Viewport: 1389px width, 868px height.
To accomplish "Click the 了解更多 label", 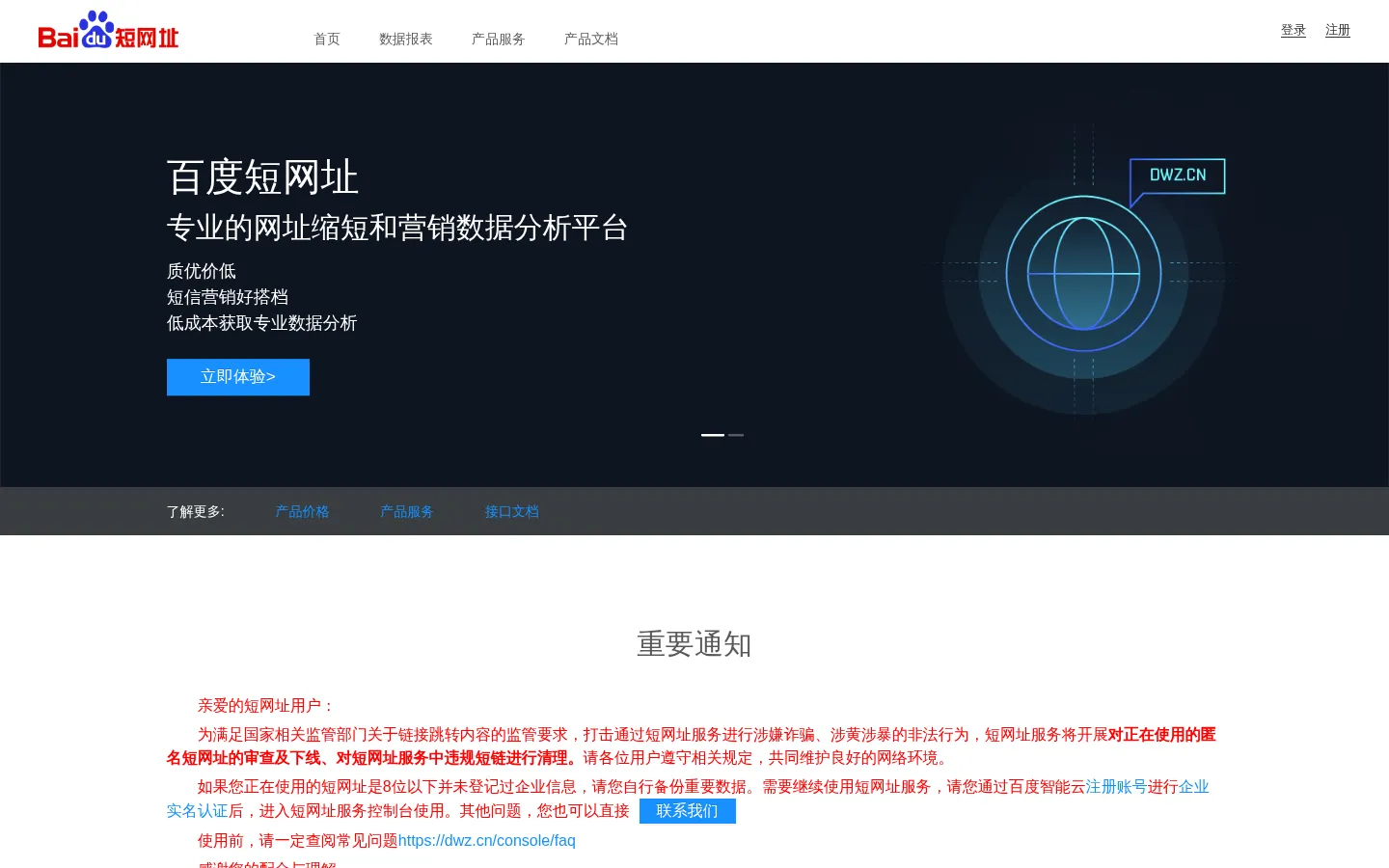I will click(x=196, y=511).
